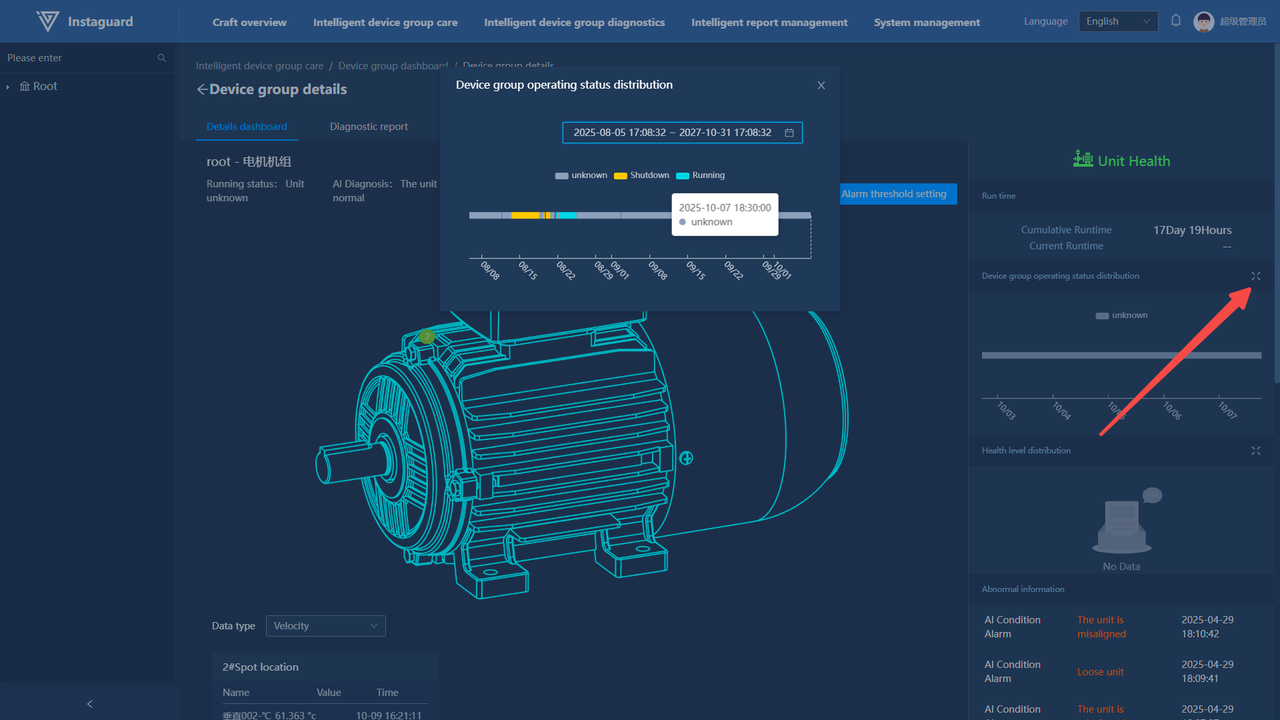This screenshot has width=1280, height=720.
Task: Click the user avatar icon
Action: pyautogui.click(x=1204, y=22)
